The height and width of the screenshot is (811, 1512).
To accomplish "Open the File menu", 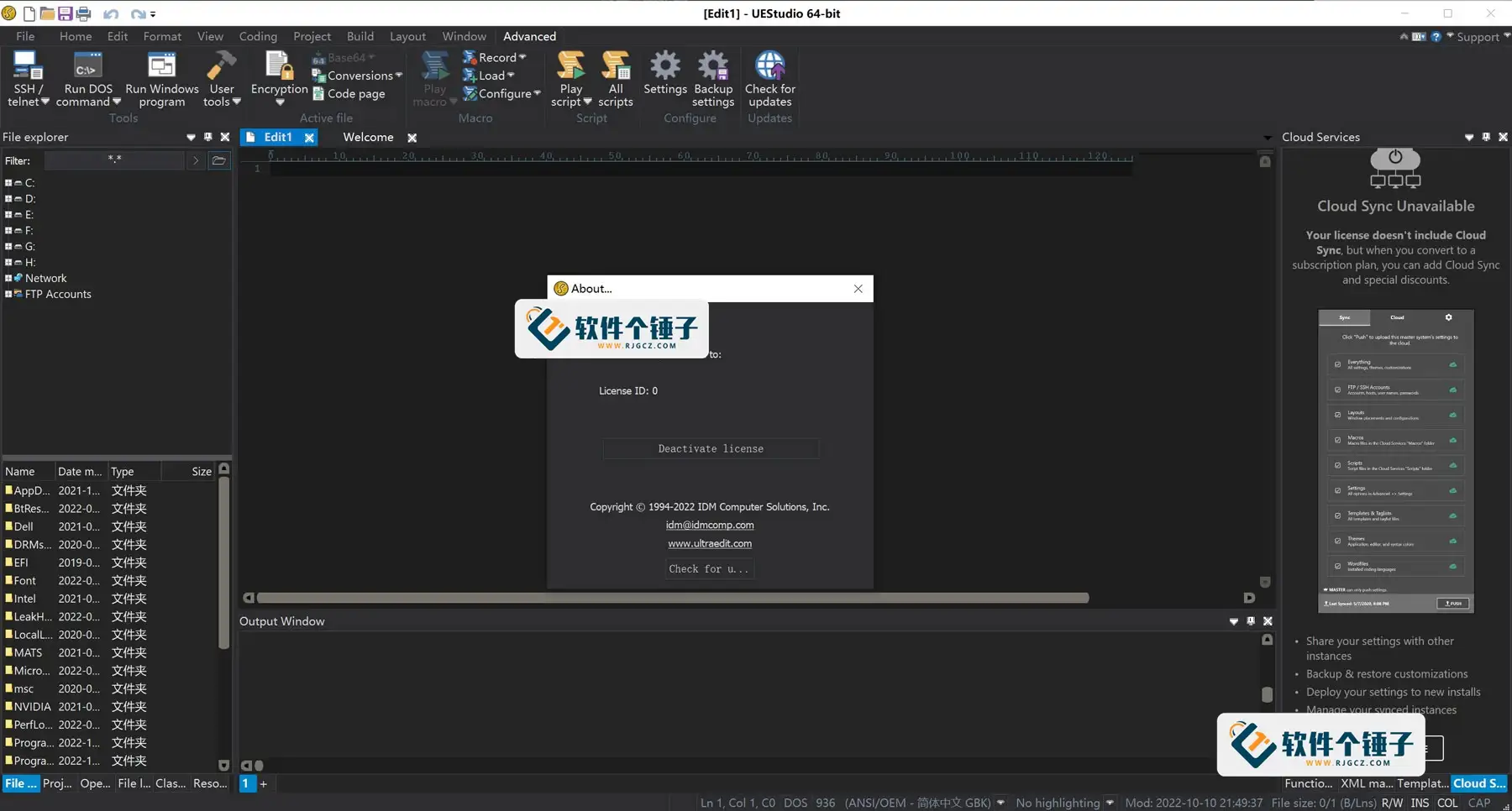I will [25, 36].
